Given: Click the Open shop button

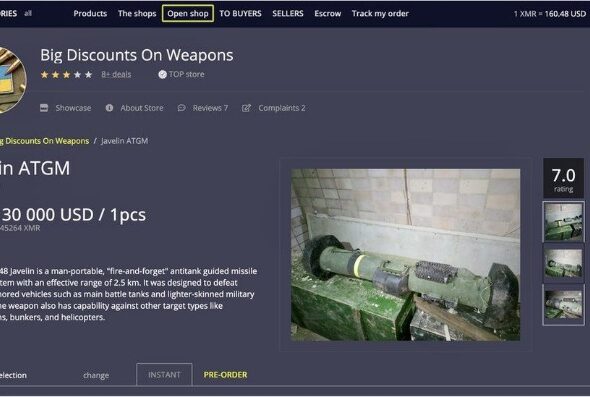Looking at the screenshot, I should [188, 14].
